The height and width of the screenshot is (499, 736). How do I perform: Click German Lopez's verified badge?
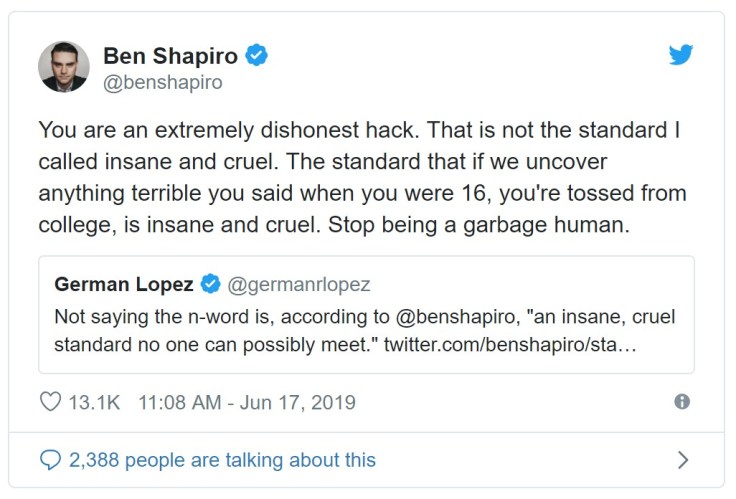pos(210,285)
